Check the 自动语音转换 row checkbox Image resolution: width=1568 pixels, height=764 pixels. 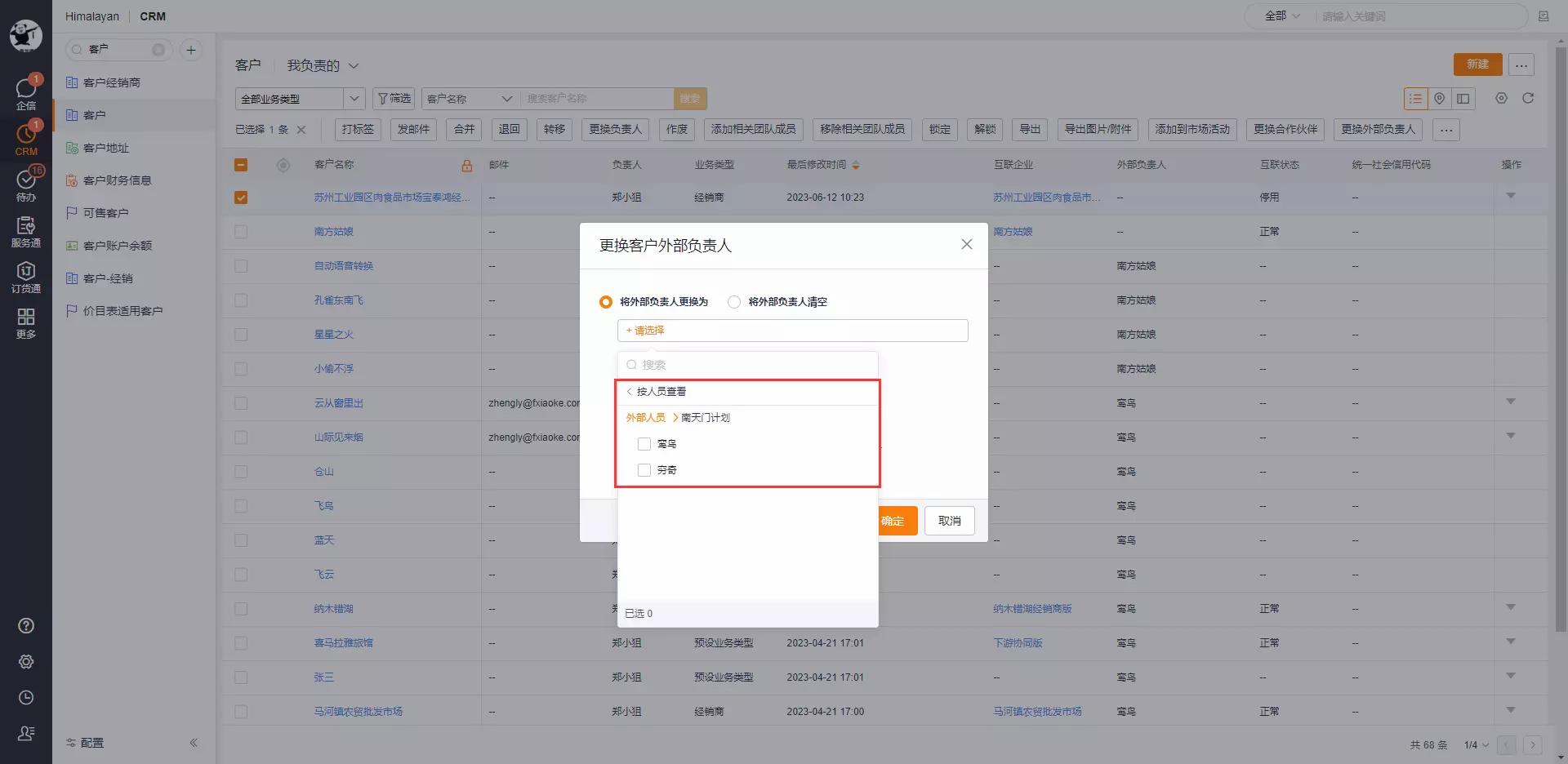(241, 266)
